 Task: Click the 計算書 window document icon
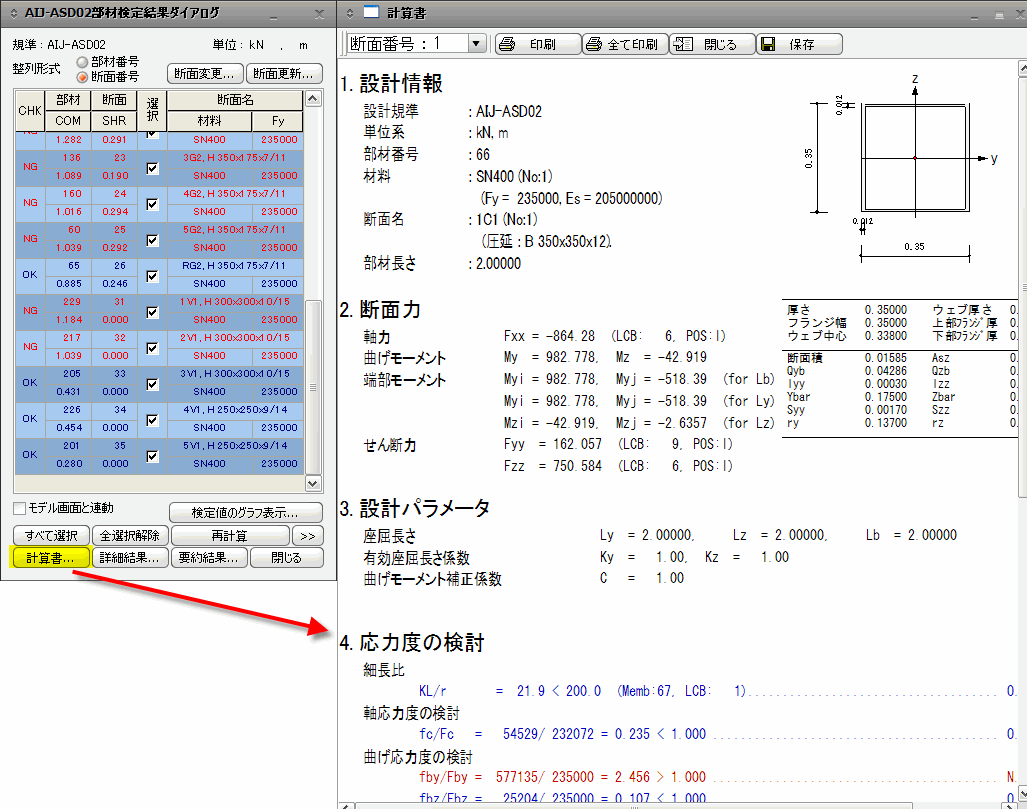(371, 12)
